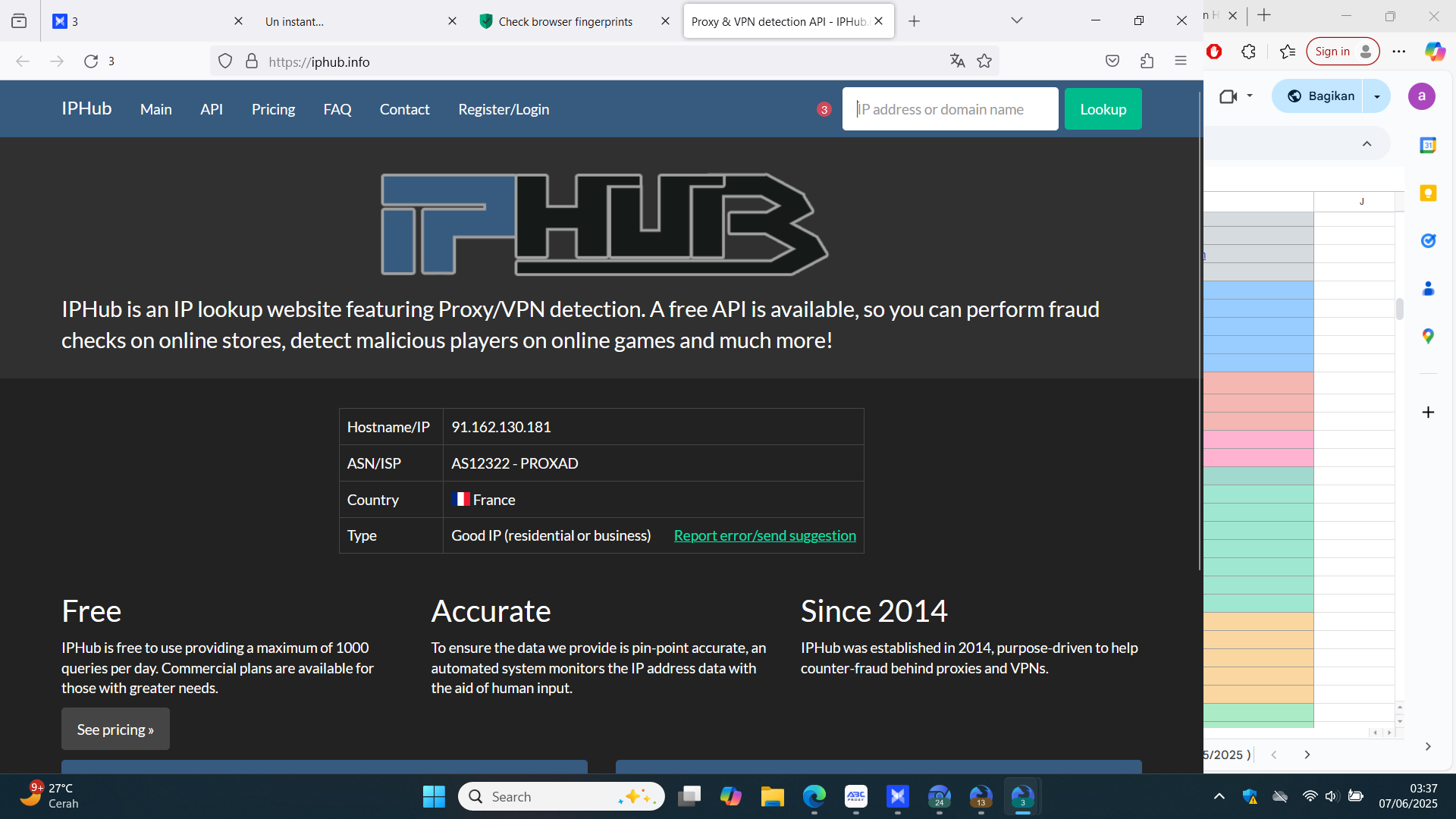Open Google Tasks in the side panel
Screen dimensions: 1456x819
pos(1428,240)
